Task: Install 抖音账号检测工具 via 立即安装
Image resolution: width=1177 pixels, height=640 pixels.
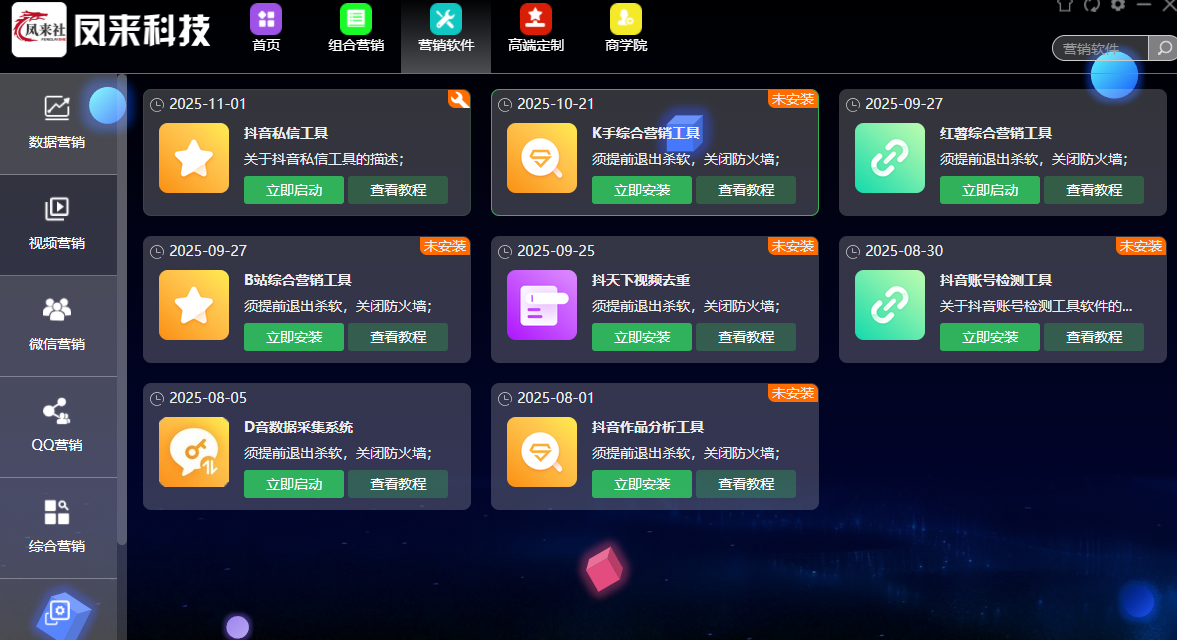Action: click(x=989, y=337)
